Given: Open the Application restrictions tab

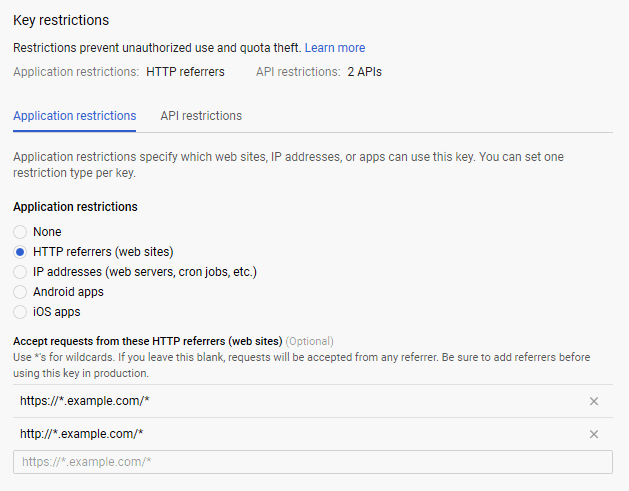Looking at the screenshot, I should [75, 116].
